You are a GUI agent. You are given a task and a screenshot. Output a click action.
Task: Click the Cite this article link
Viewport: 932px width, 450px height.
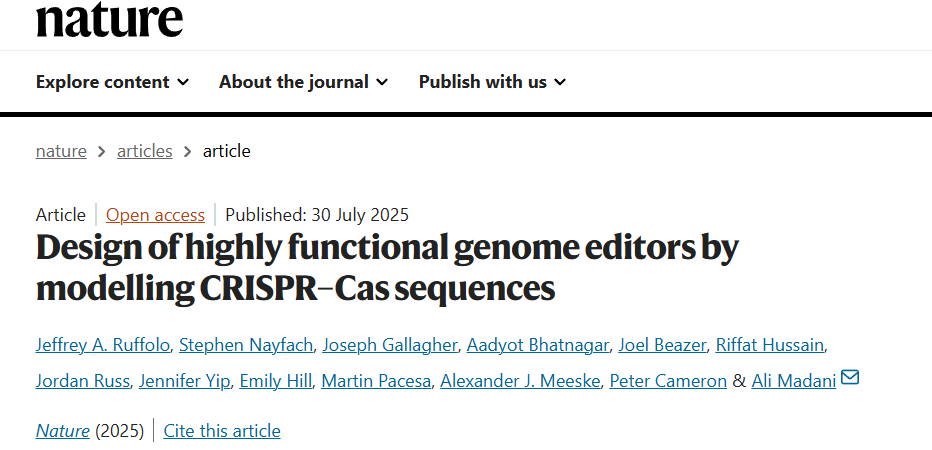click(222, 430)
